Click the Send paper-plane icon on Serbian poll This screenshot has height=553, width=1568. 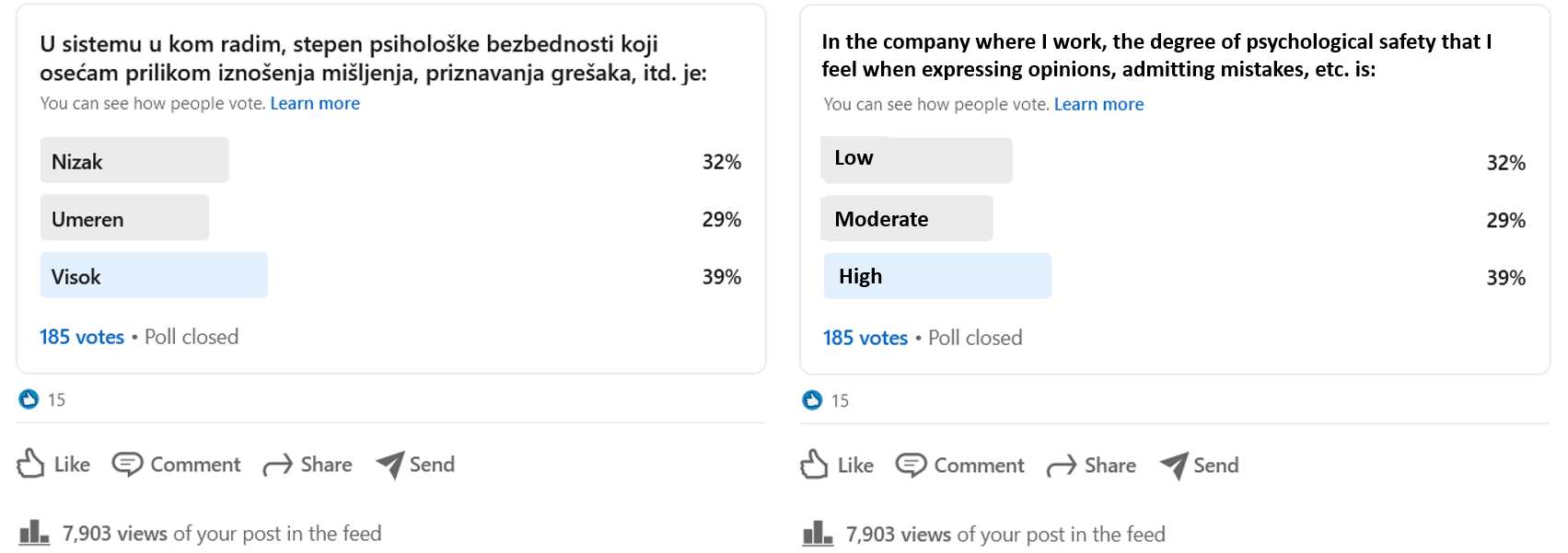point(390,465)
